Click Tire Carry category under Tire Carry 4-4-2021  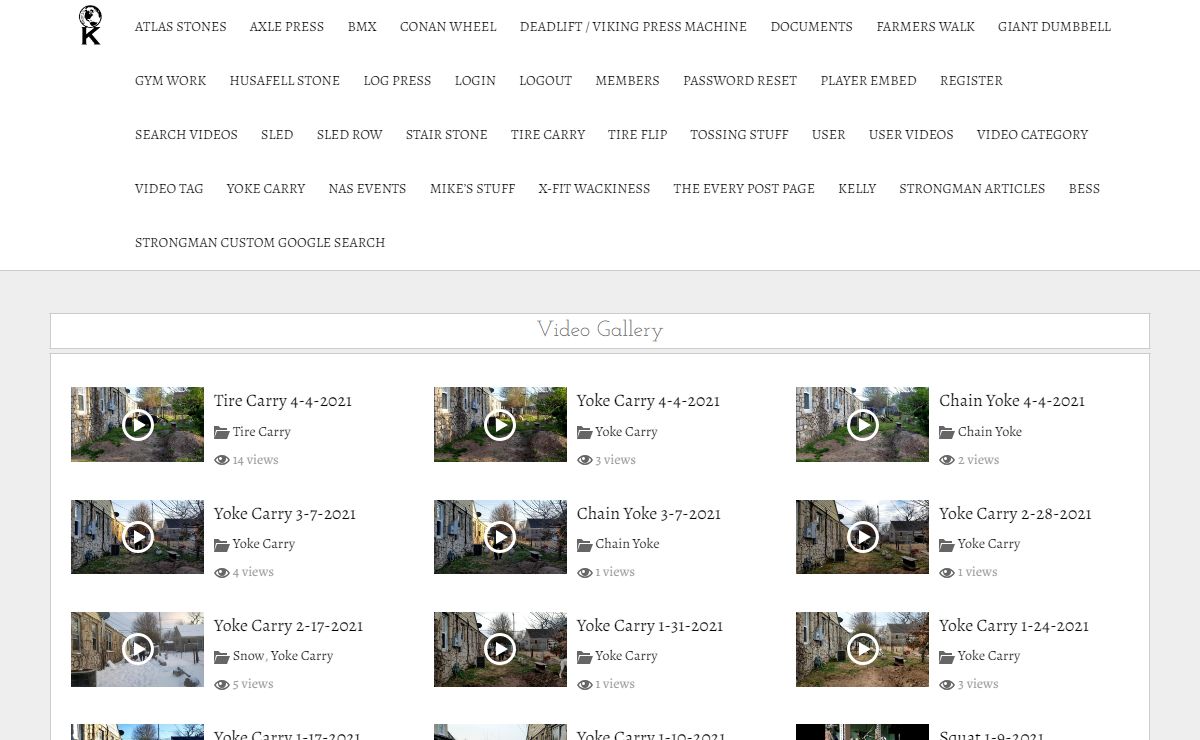coord(262,432)
